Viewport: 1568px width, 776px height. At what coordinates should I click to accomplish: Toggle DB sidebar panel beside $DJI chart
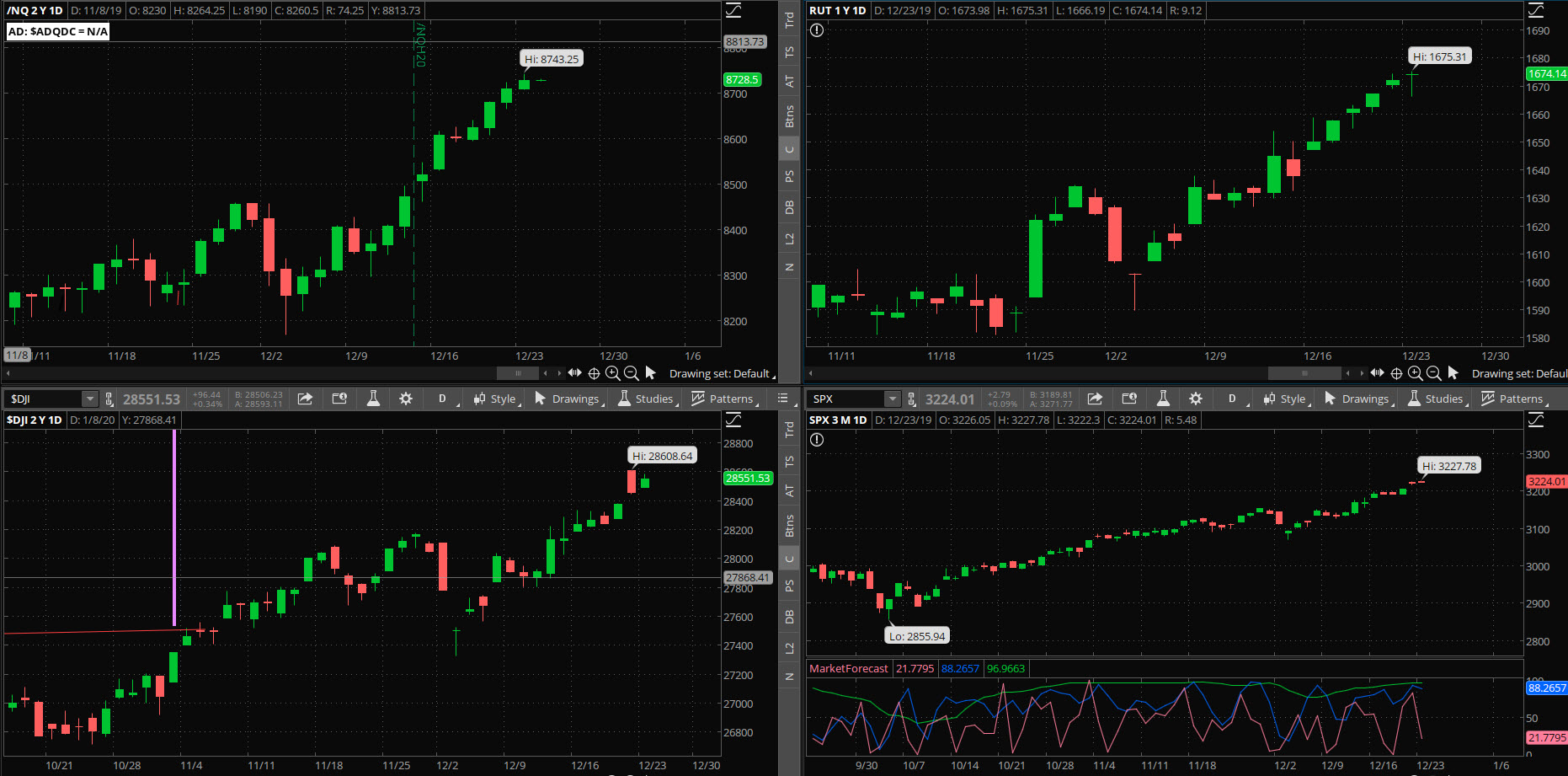(x=789, y=617)
